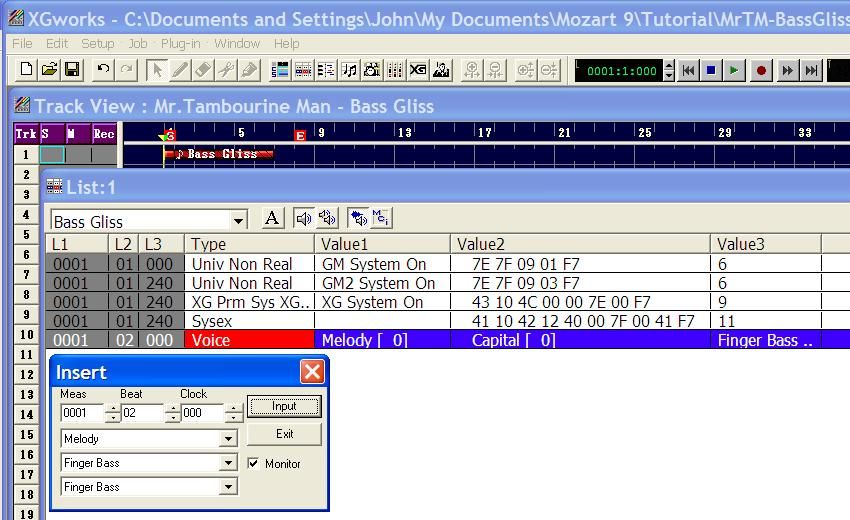This screenshot has width=850, height=520.
Task: Open the Help menu
Action: click(286, 43)
